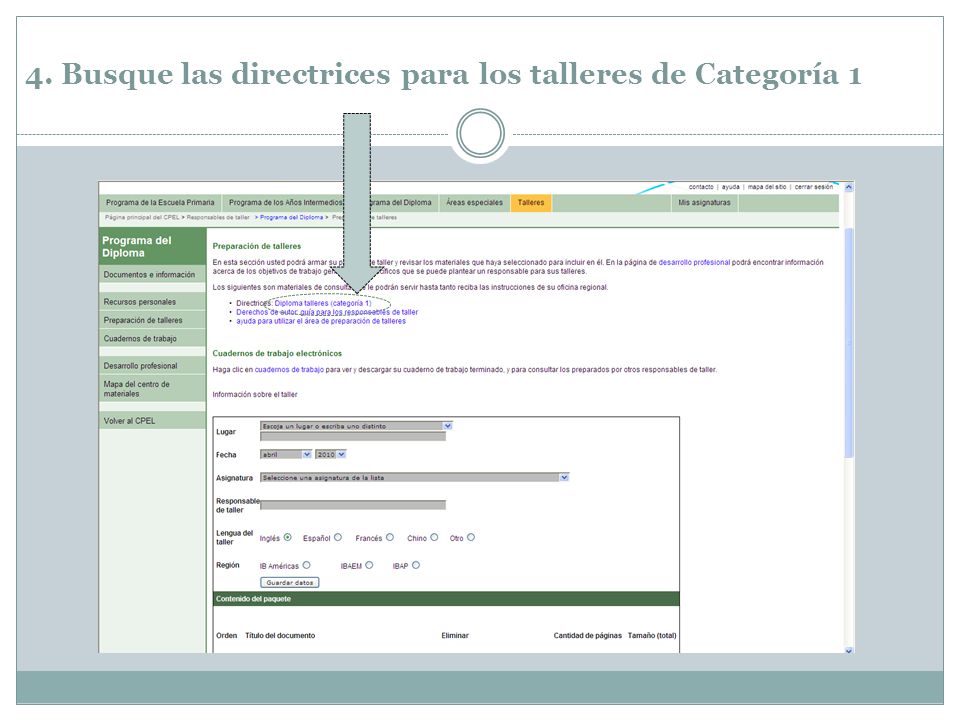Open ayuda para utilizar el área link
The height and width of the screenshot is (720, 960).
321,321
